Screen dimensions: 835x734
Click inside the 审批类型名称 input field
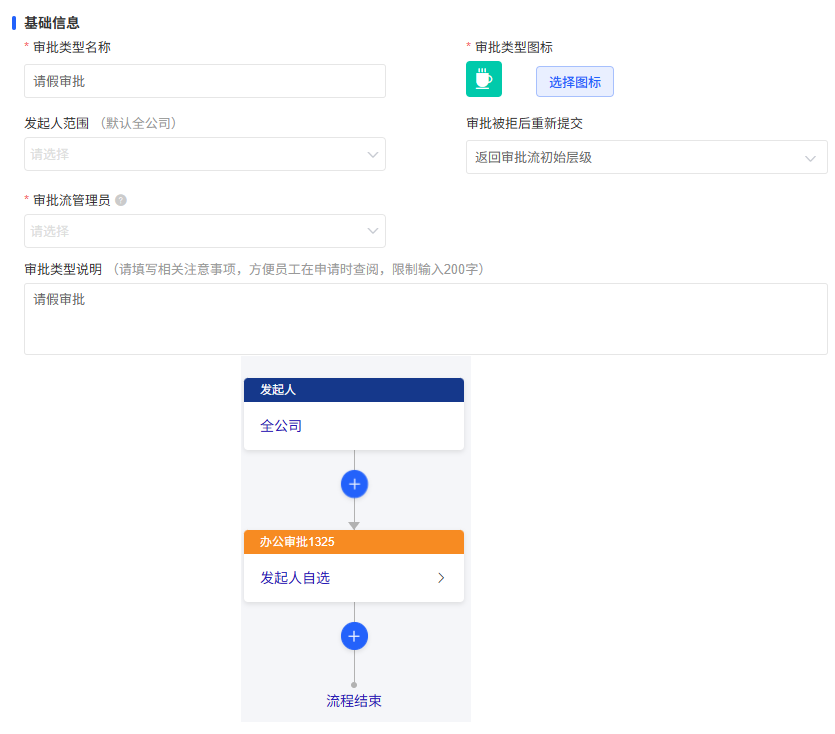(204, 81)
